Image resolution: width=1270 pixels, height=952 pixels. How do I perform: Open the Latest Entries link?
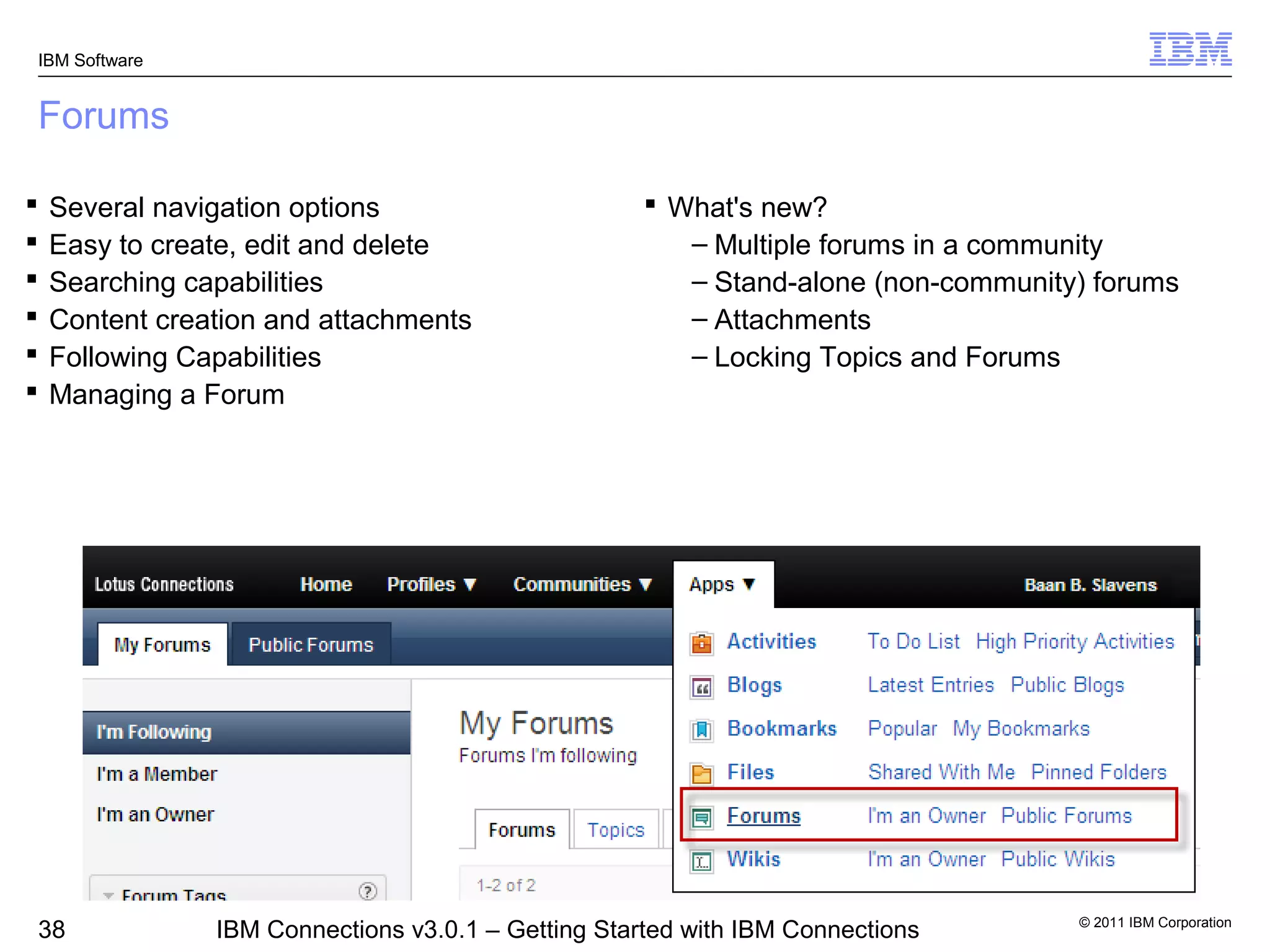coord(931,685)
